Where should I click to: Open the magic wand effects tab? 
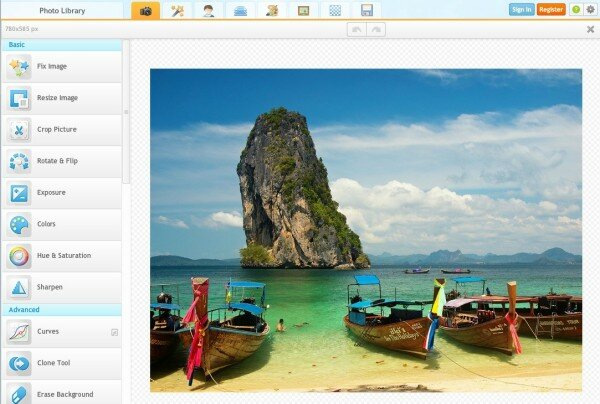coord(177,10)
